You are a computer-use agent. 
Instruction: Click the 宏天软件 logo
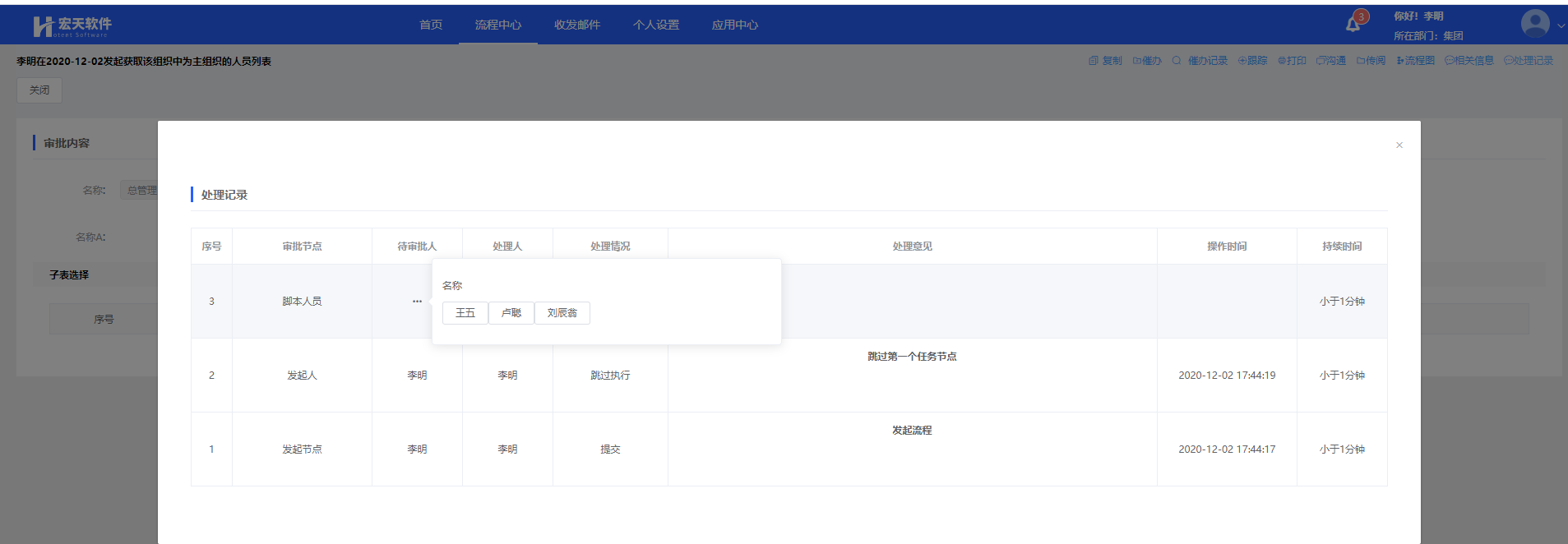point(72,26)
